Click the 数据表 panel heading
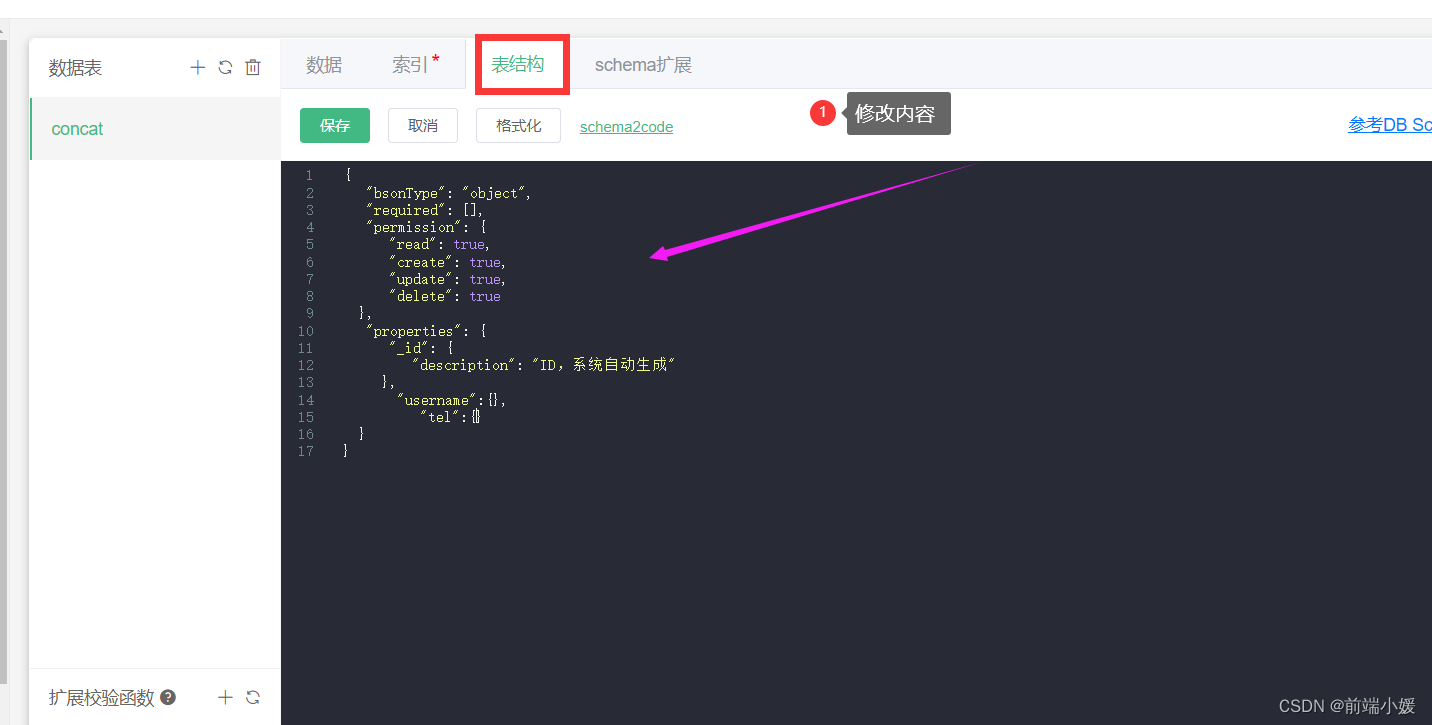Viewport: 1432px width, 725px height. [76, 68]
